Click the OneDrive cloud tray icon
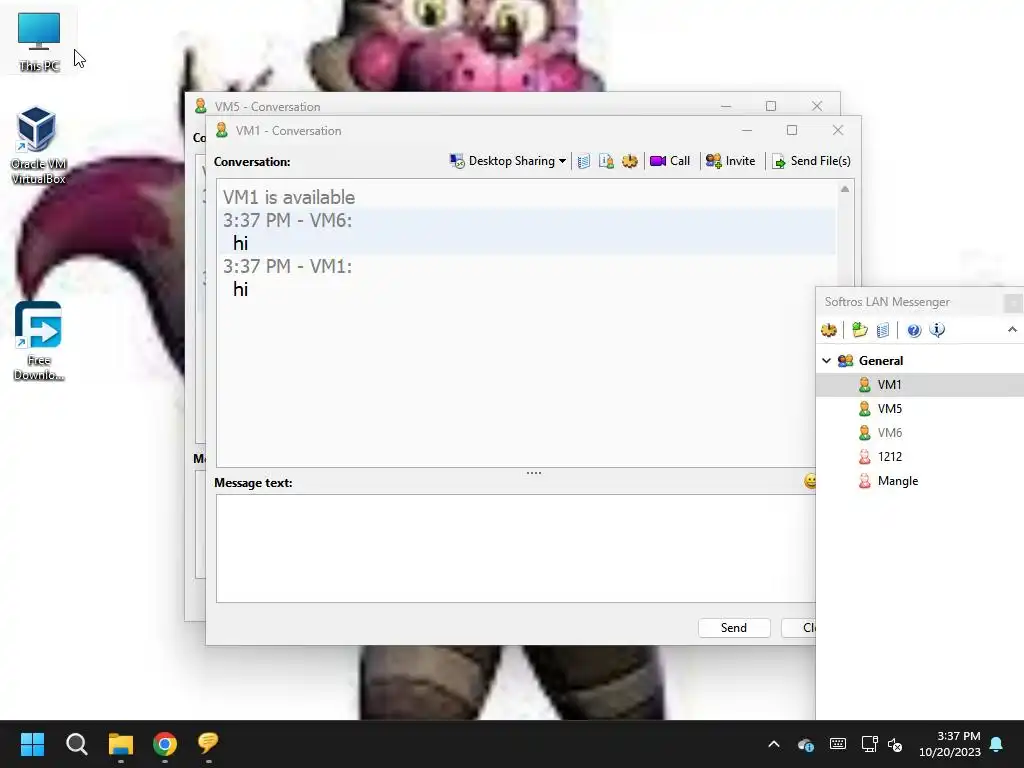 coord(806,744)
